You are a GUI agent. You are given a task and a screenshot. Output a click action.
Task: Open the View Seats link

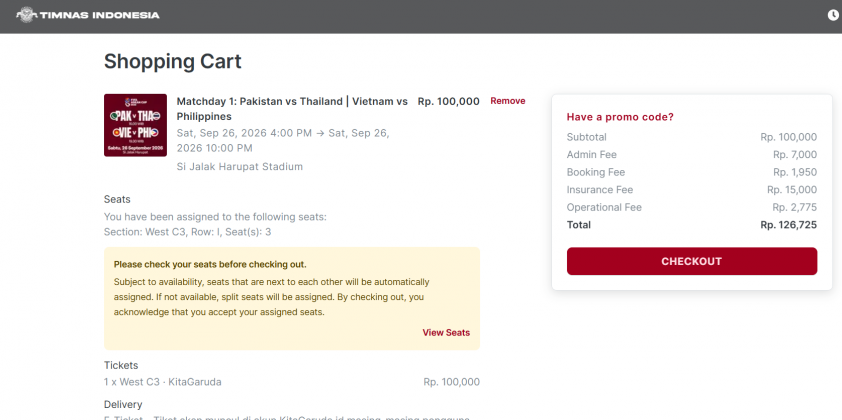[x=446, y=332]
